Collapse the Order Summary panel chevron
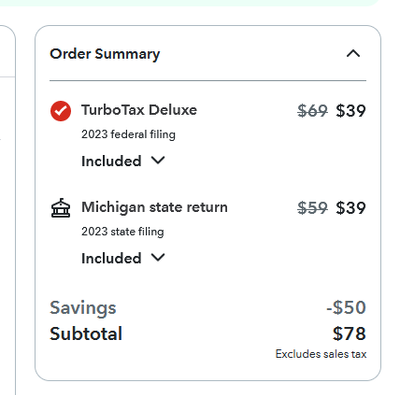Image resolution: width=400 pixels, height=395 pixels. [x=353, y=53]
